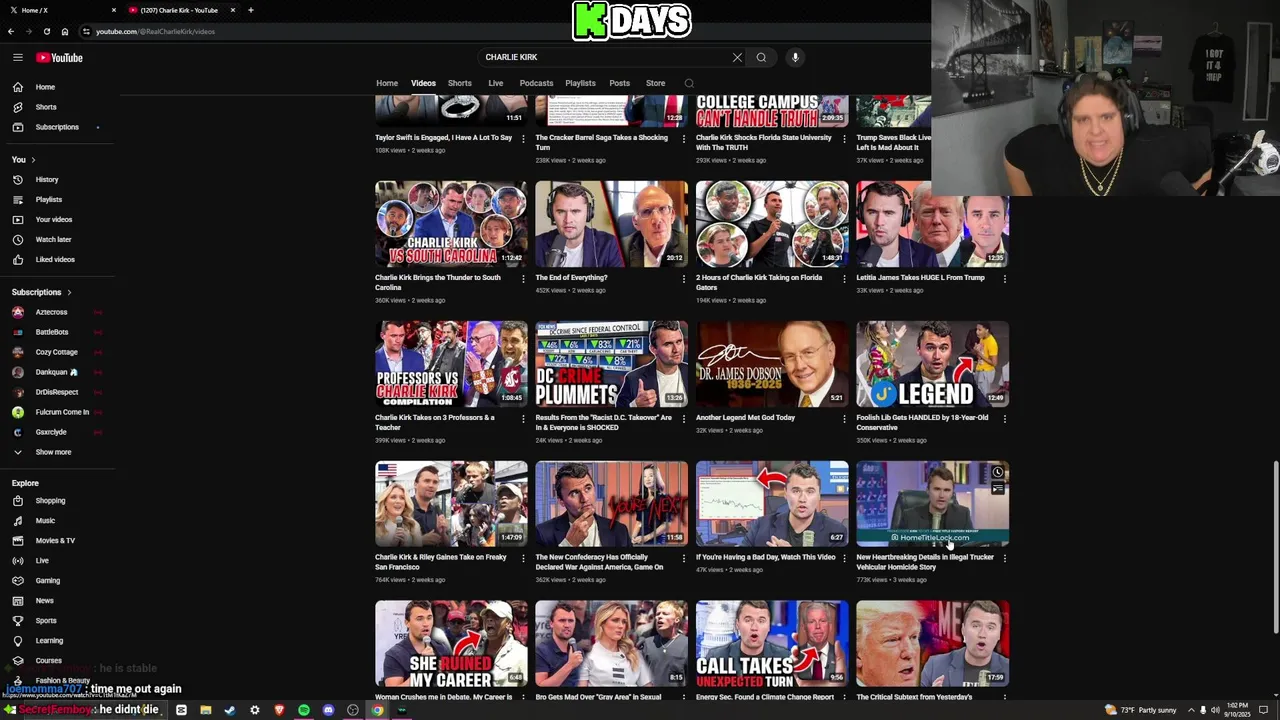This screenshot has height=720, width=1280.
Task: Expand the Subscriptions section header
Action: (x=42, y=292)
